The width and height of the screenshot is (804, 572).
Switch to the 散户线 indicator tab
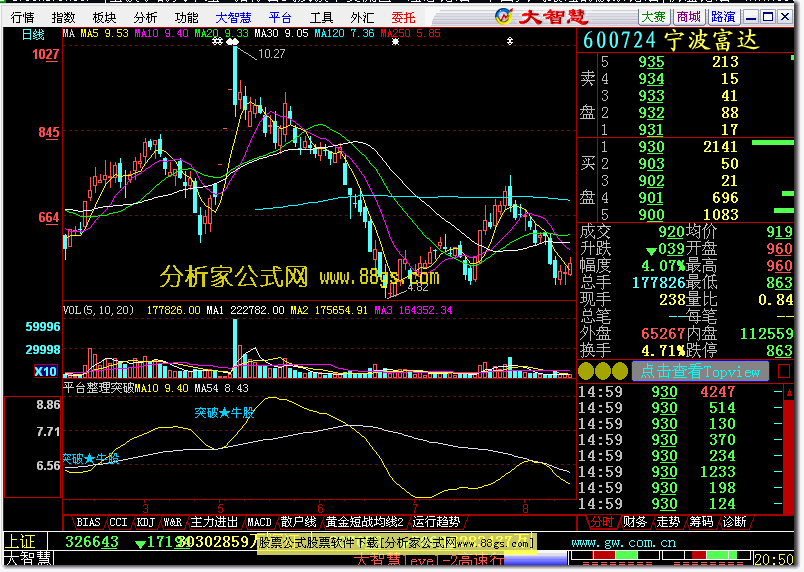coord(298,522)
